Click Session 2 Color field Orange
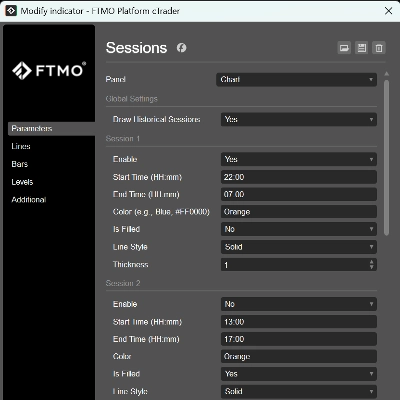This screenshot has width=400, height=400. (299, 357)
